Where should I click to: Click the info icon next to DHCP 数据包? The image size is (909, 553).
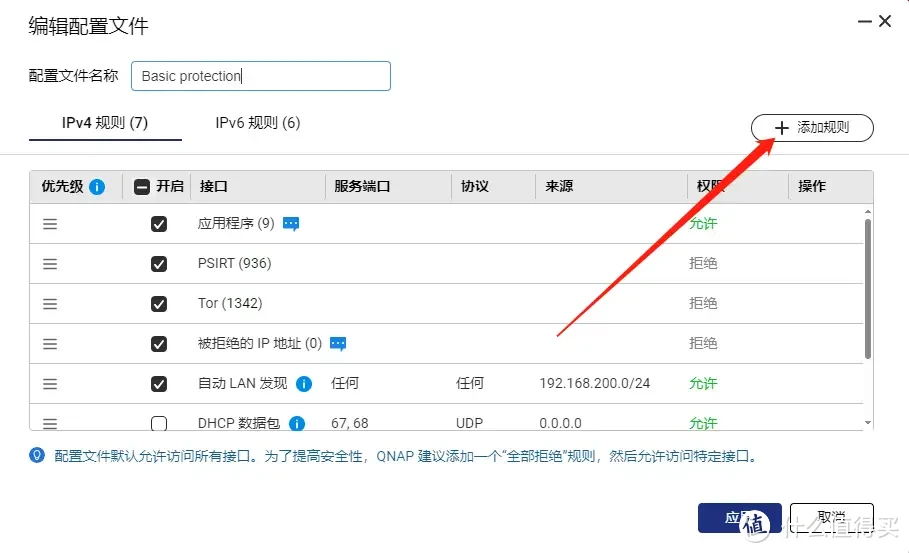tap(297, 423)
